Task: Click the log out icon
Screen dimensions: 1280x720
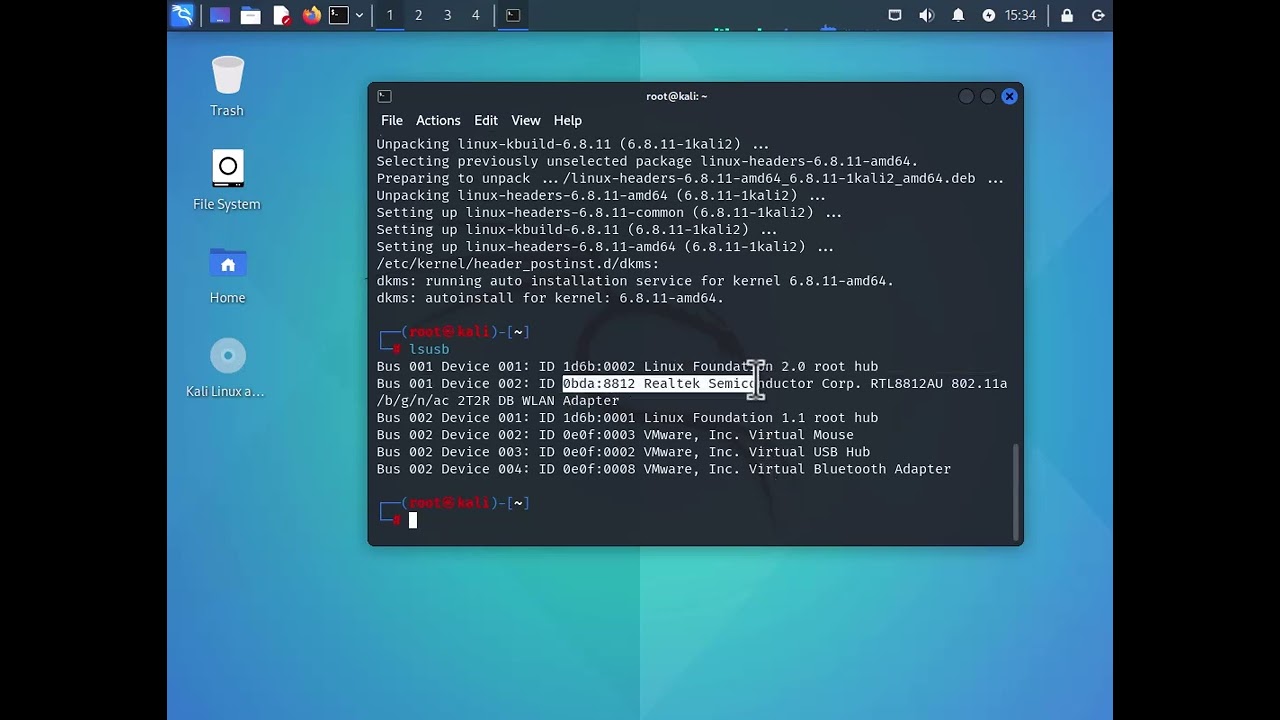Action: [x=1098, y=15]
